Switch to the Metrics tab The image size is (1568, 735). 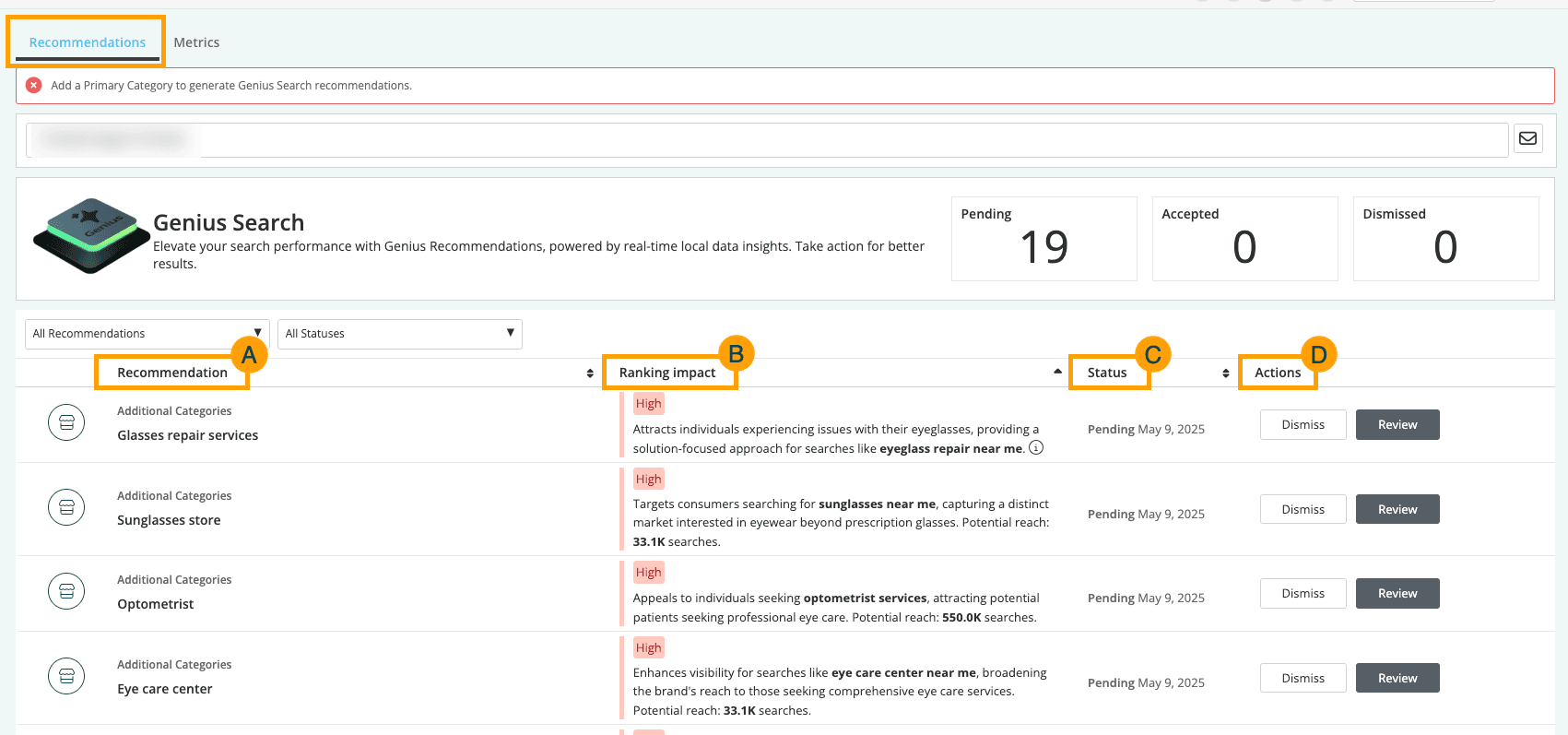tap(196, 42)
